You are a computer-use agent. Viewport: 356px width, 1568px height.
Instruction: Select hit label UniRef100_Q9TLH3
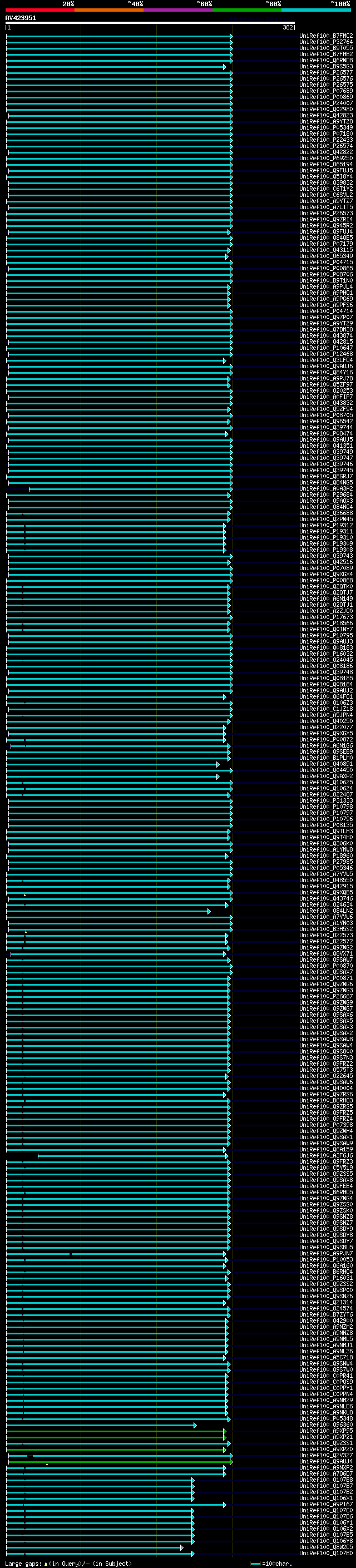click(326, 831)
